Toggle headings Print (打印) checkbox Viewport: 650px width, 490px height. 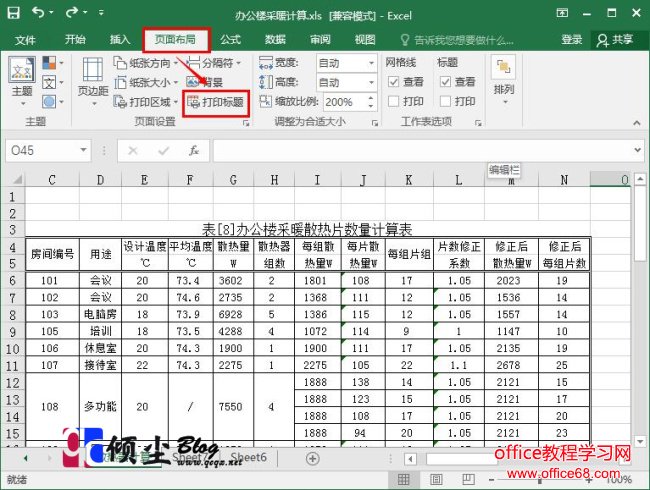[445, 101]
